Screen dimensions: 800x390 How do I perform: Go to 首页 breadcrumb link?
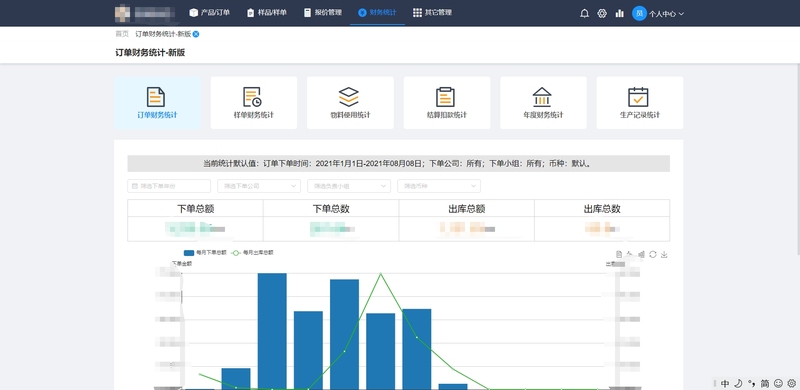coord(122,34)
